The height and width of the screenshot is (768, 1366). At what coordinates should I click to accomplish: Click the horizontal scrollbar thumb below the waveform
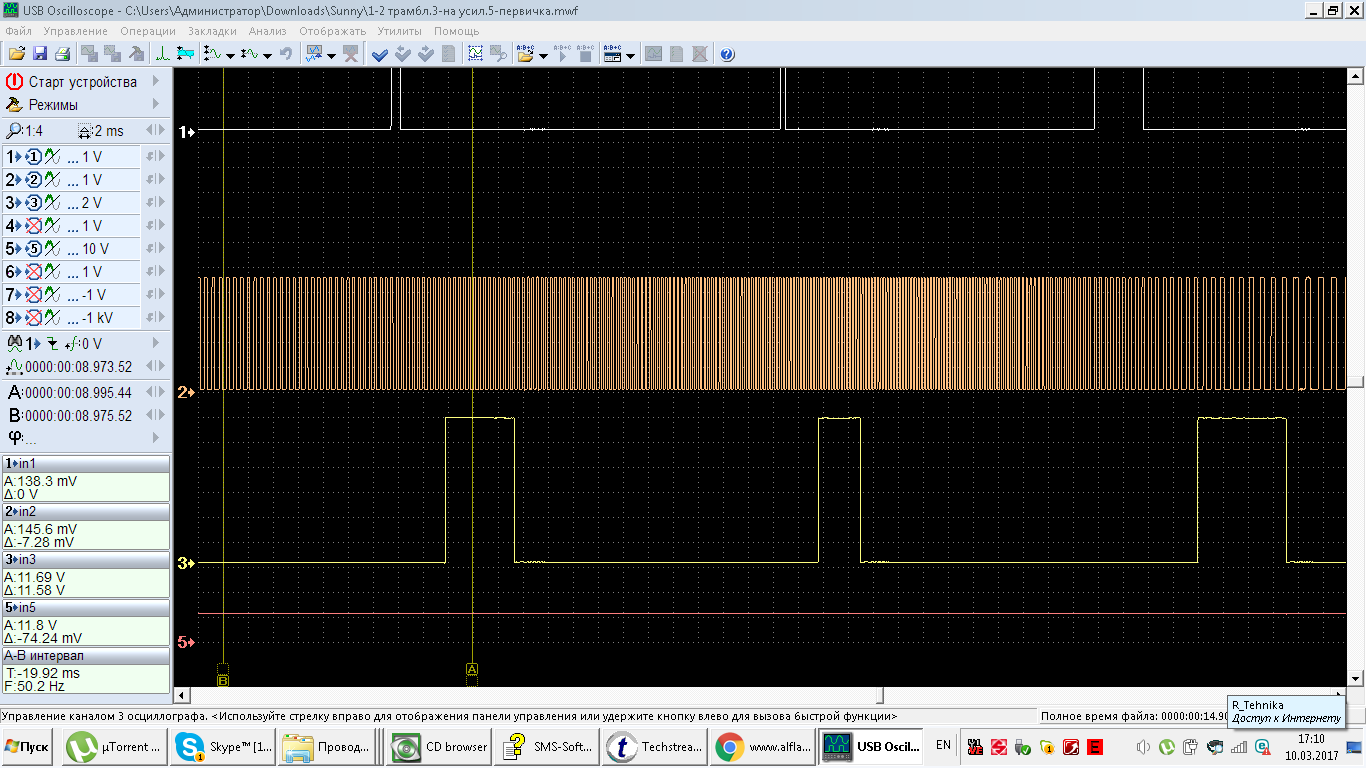(881, 695)
